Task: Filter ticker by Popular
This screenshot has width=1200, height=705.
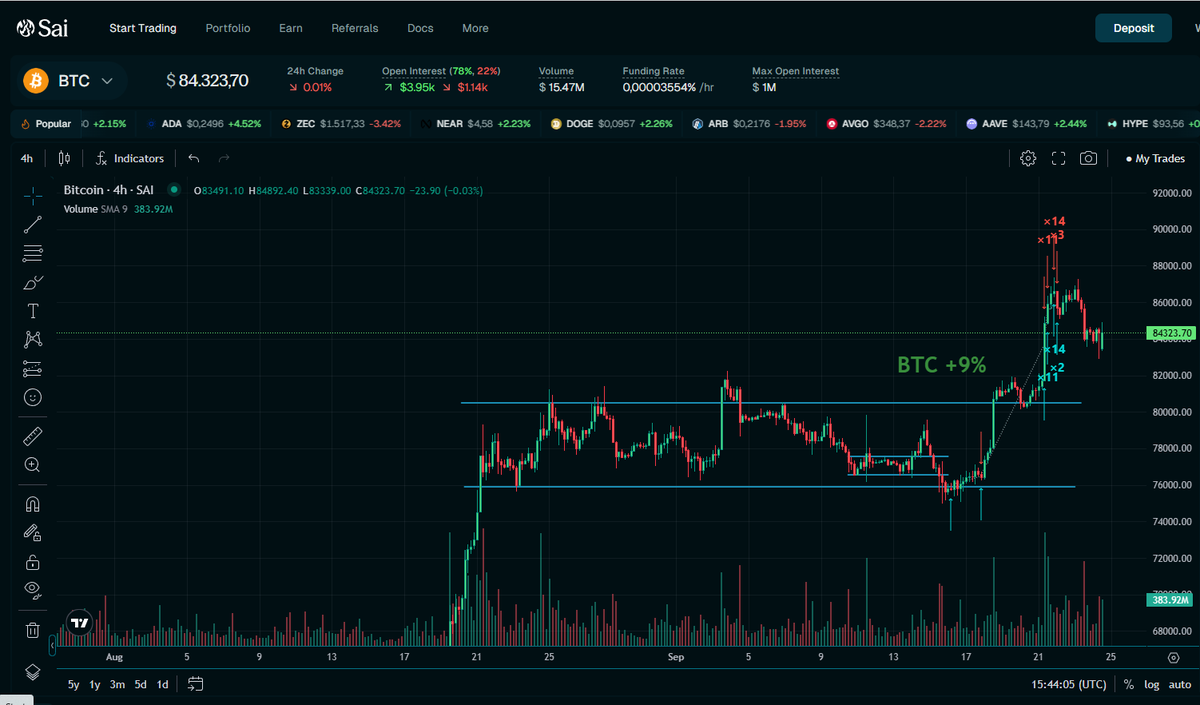Action: click(x=45, y=124)
